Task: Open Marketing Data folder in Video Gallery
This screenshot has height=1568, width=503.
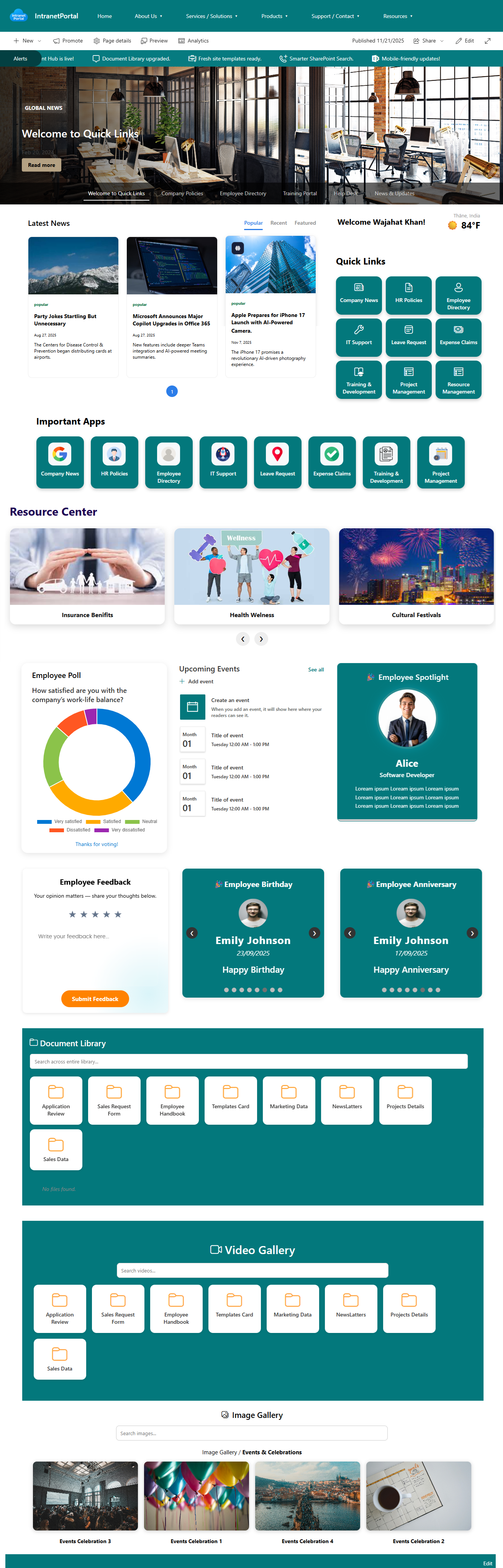Action: pos(292,1308)
